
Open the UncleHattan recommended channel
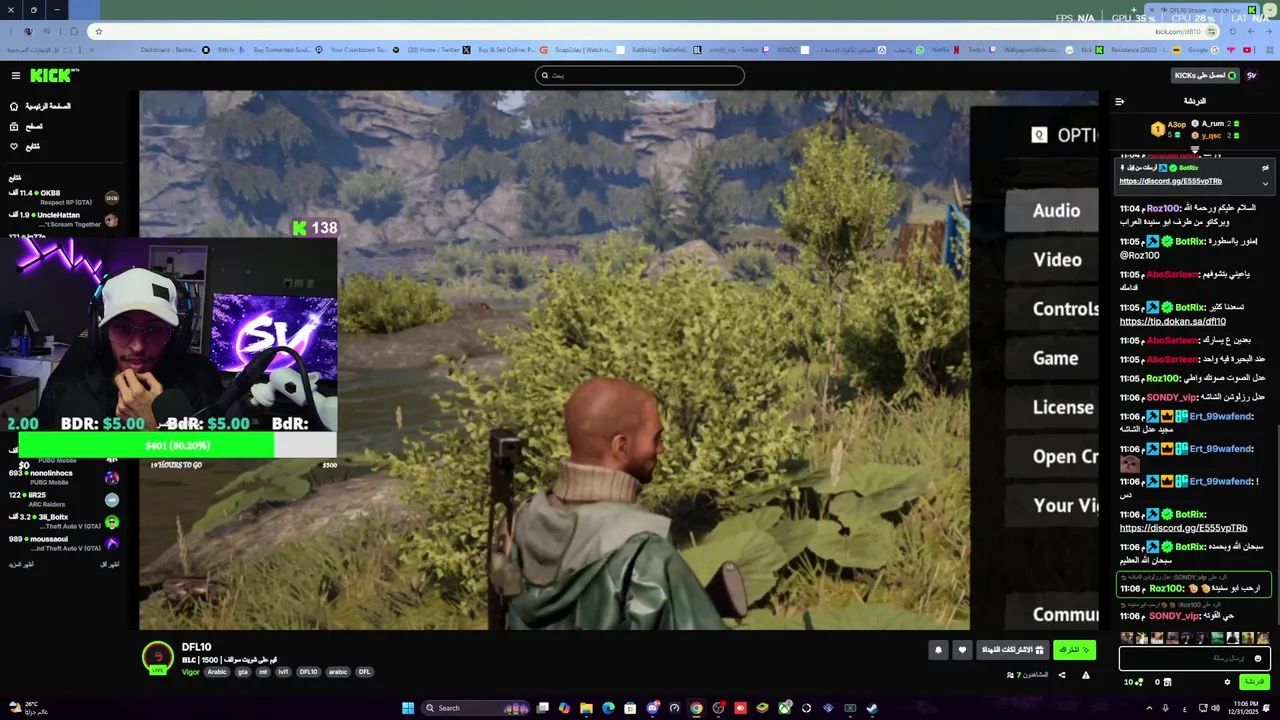coord(64,219)
